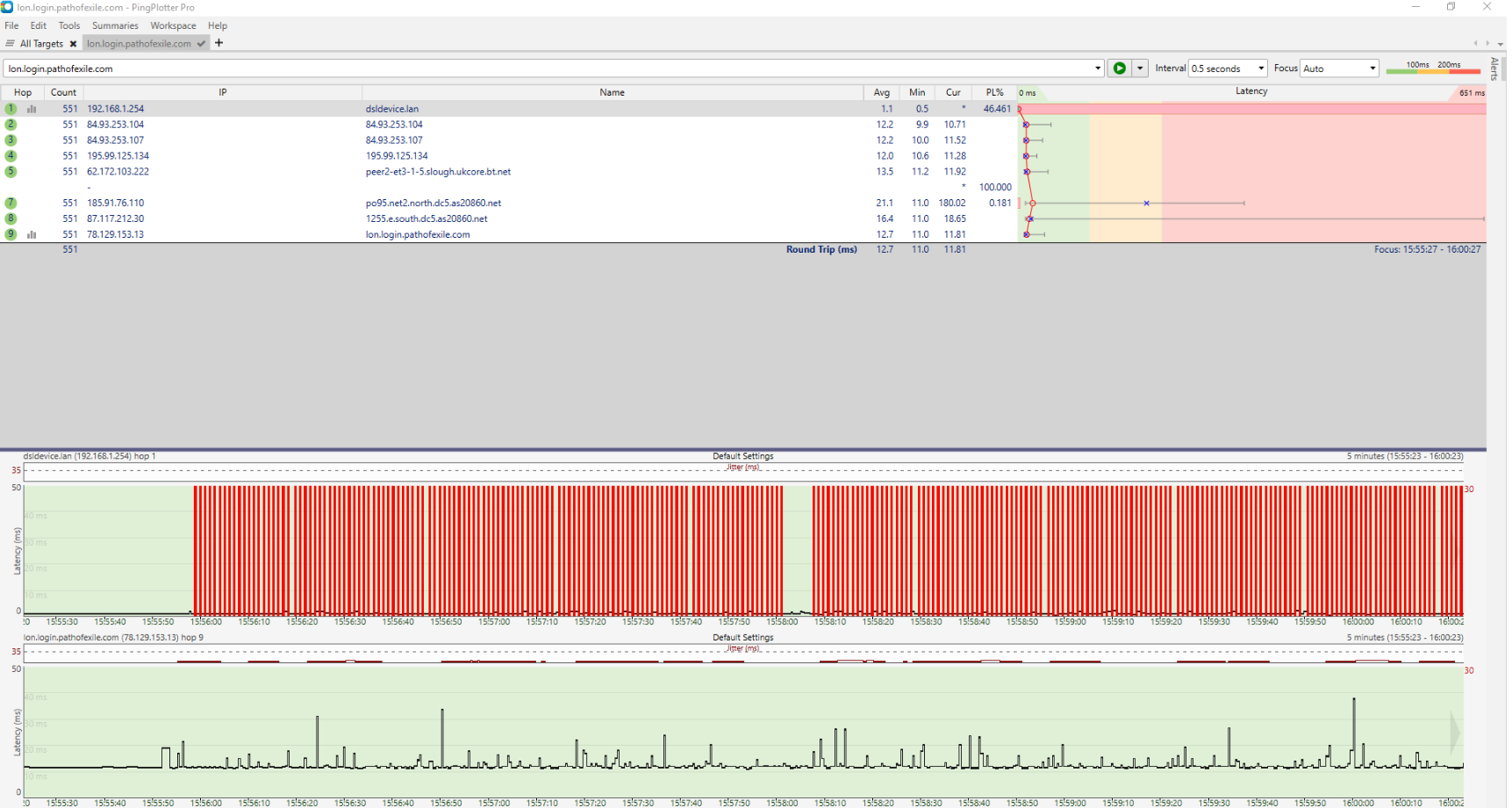
Task: Expand the target address history dropdown
Action: pyautogui.click(x=1097, y=68)
